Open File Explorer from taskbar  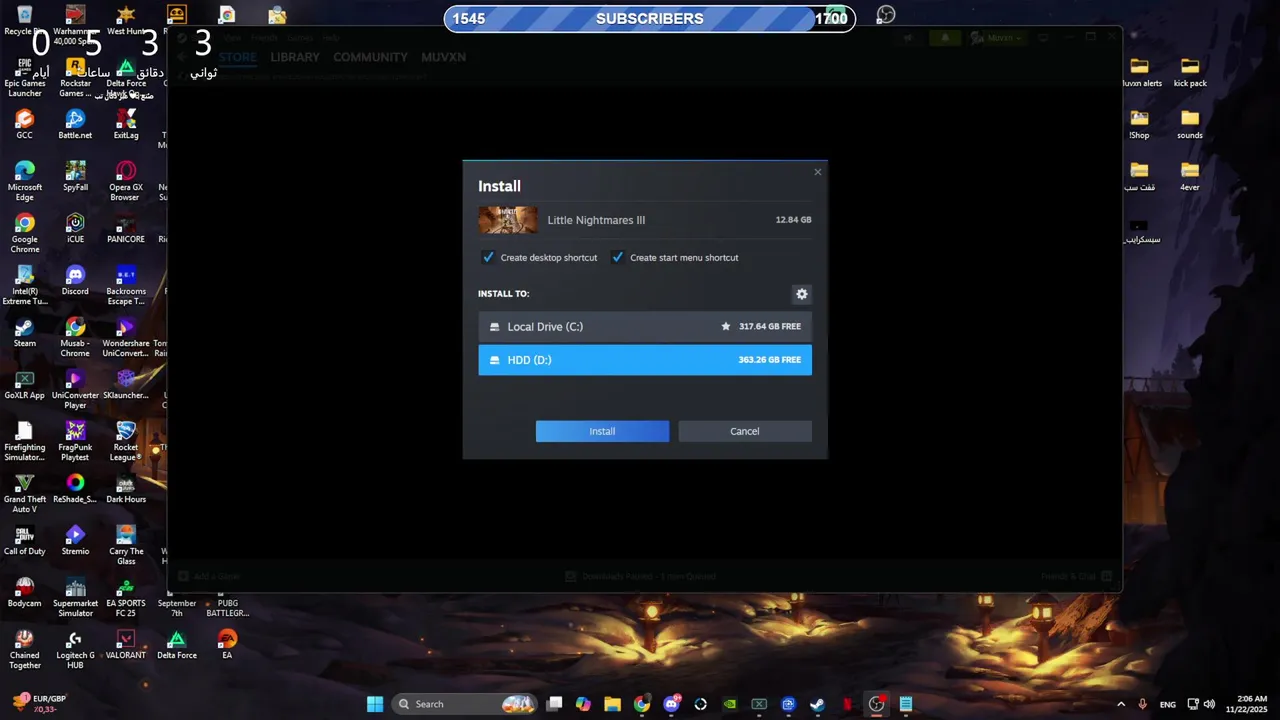click(x=612, y=704)
